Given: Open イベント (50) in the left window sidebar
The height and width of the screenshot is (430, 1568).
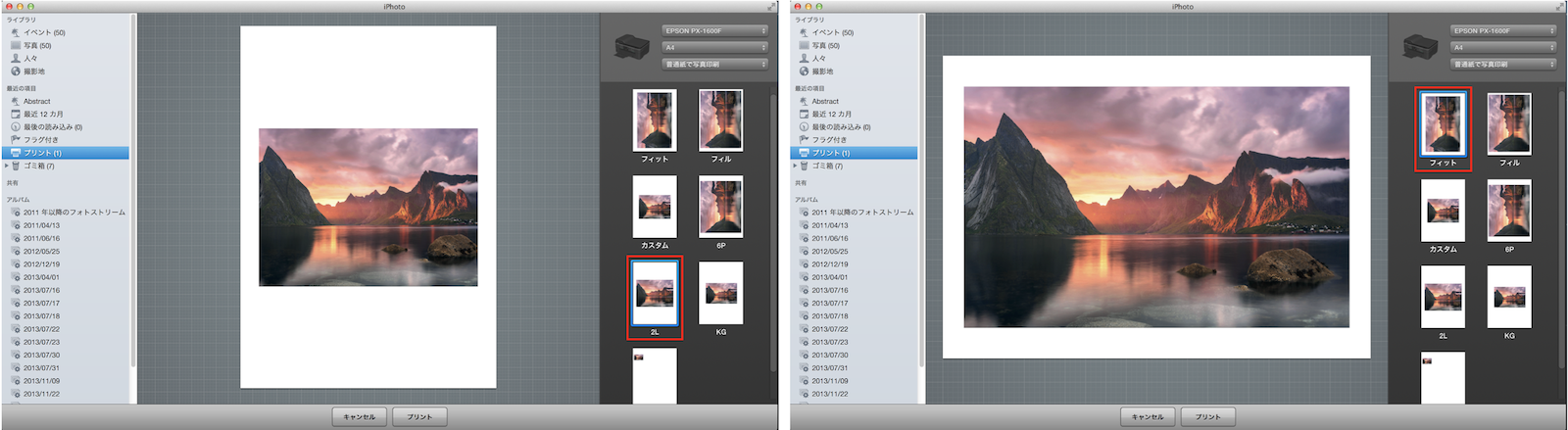Looking at the screenshot, I should click(44, 32).
